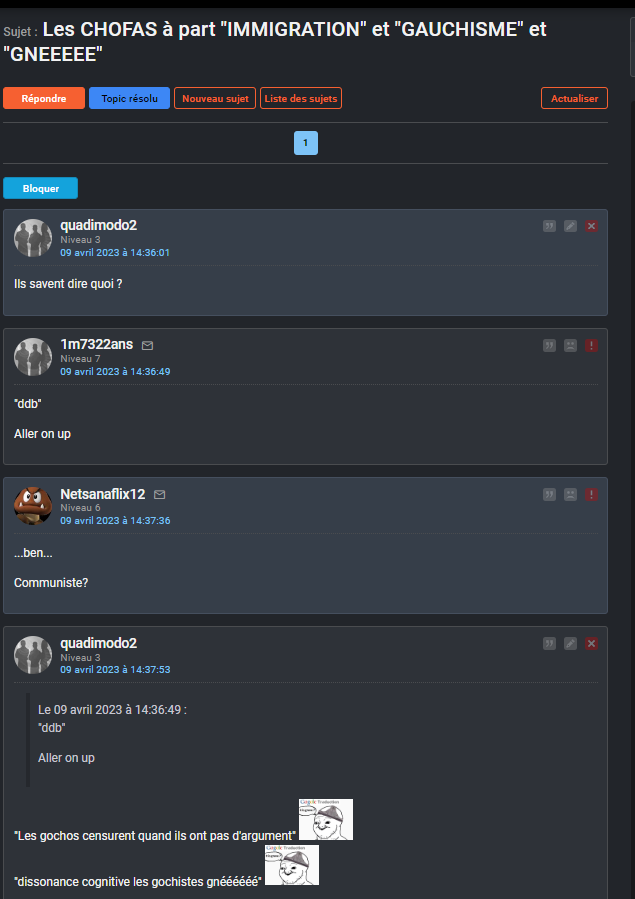Blacklist Netsanaflix12 via sad-face icon
This screenshot has height=899, width=635.
coord(570,494)
